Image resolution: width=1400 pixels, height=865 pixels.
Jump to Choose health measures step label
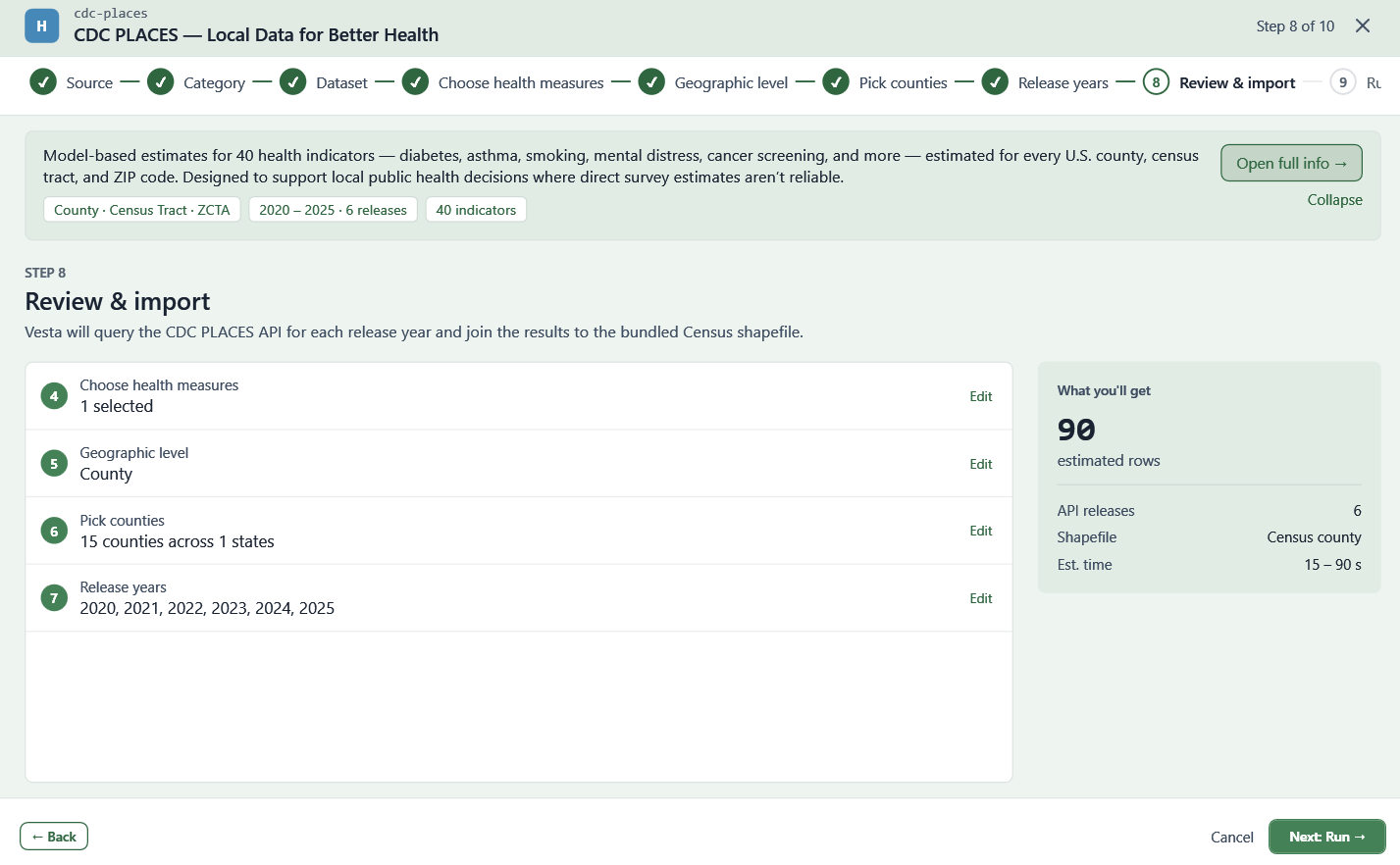(x=521, y=83)
